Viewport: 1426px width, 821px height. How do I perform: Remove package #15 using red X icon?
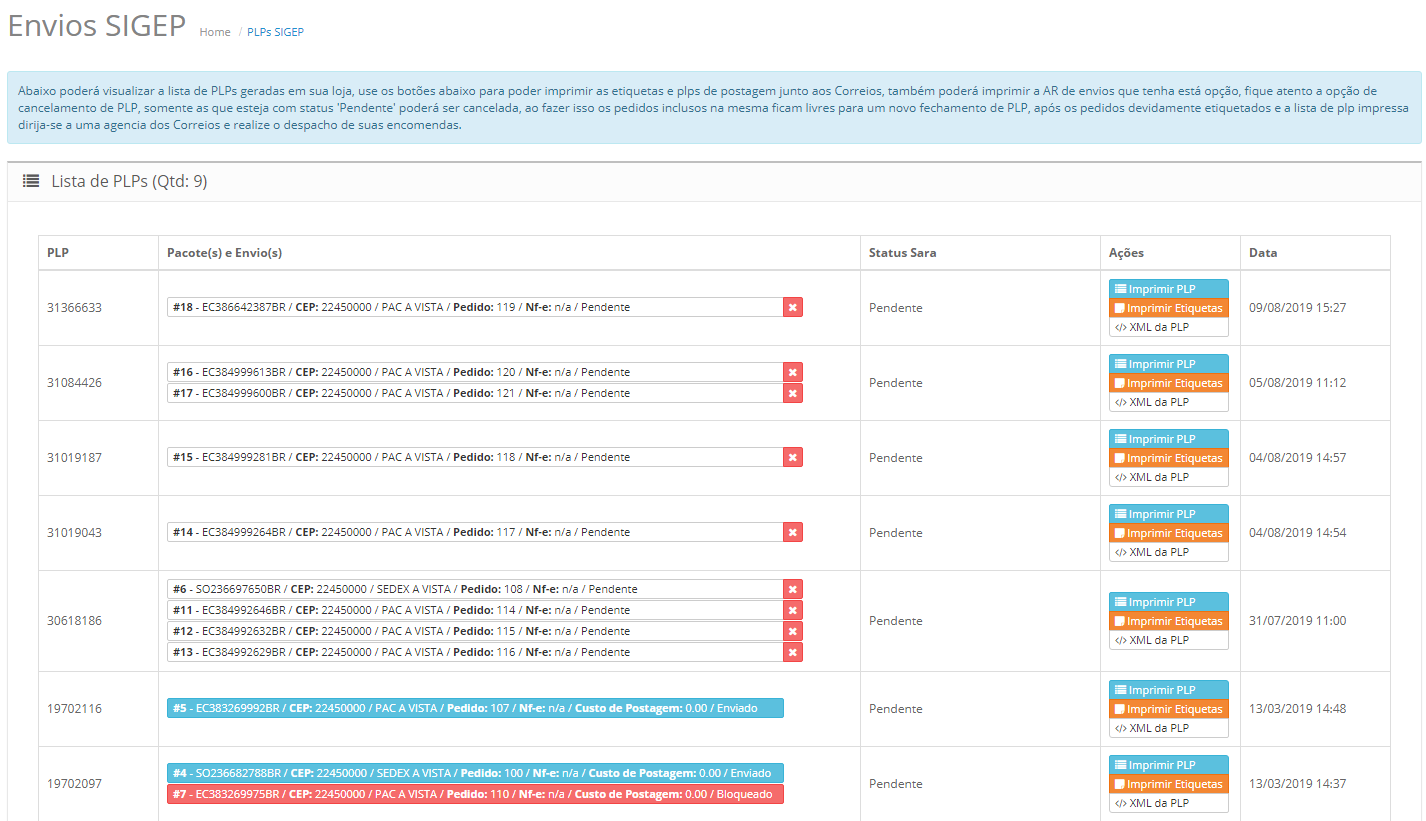tap(792, 458)
